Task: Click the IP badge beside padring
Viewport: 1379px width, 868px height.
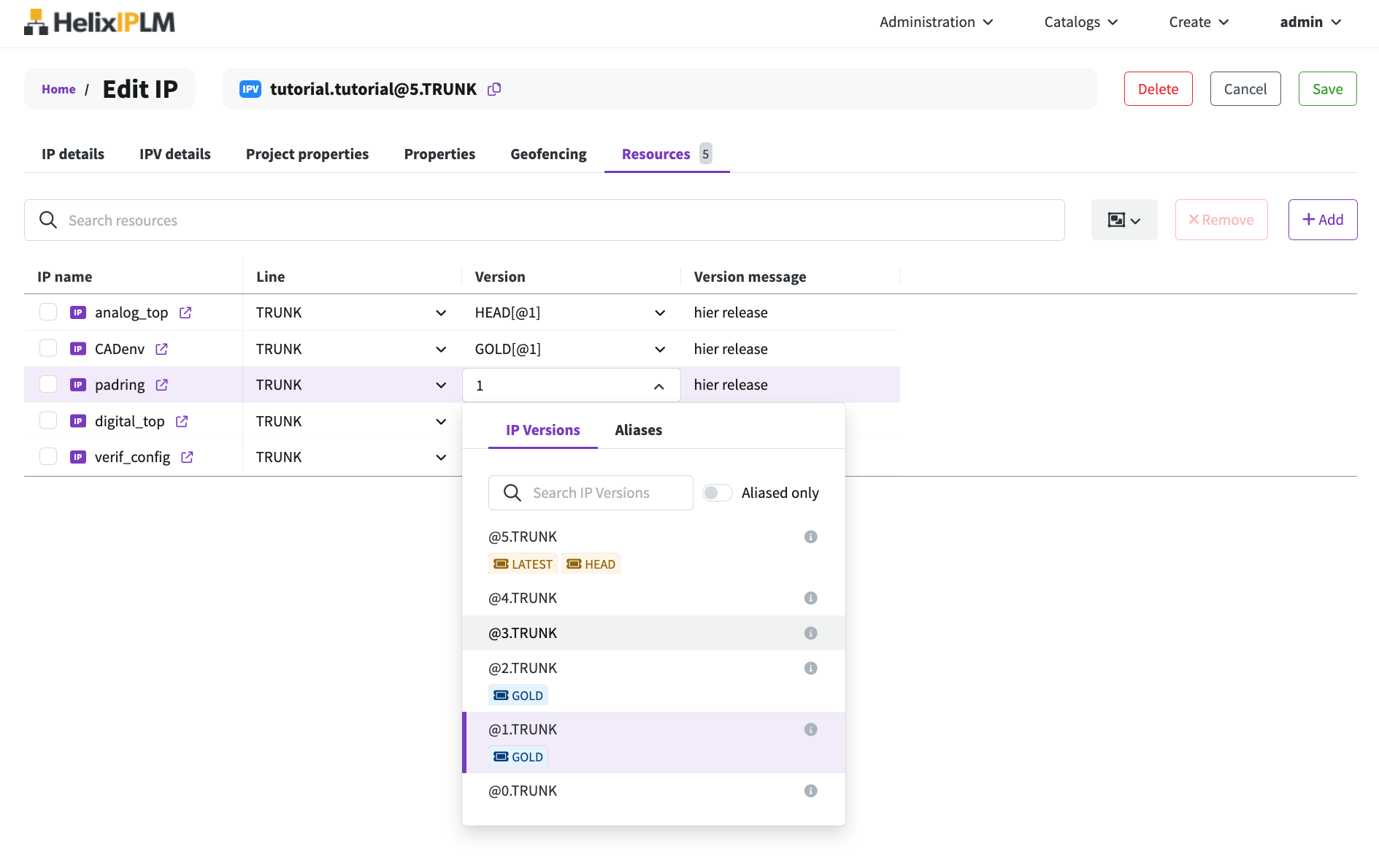Action: pos(78,385)
